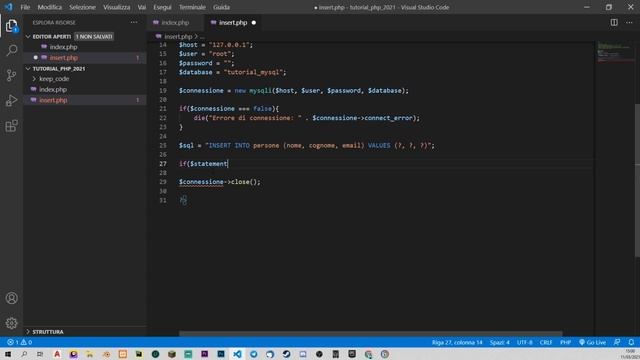Screen dimensions: 640x360
Task: Click $connessione->close(); on line 29
Action: [219, 182]
